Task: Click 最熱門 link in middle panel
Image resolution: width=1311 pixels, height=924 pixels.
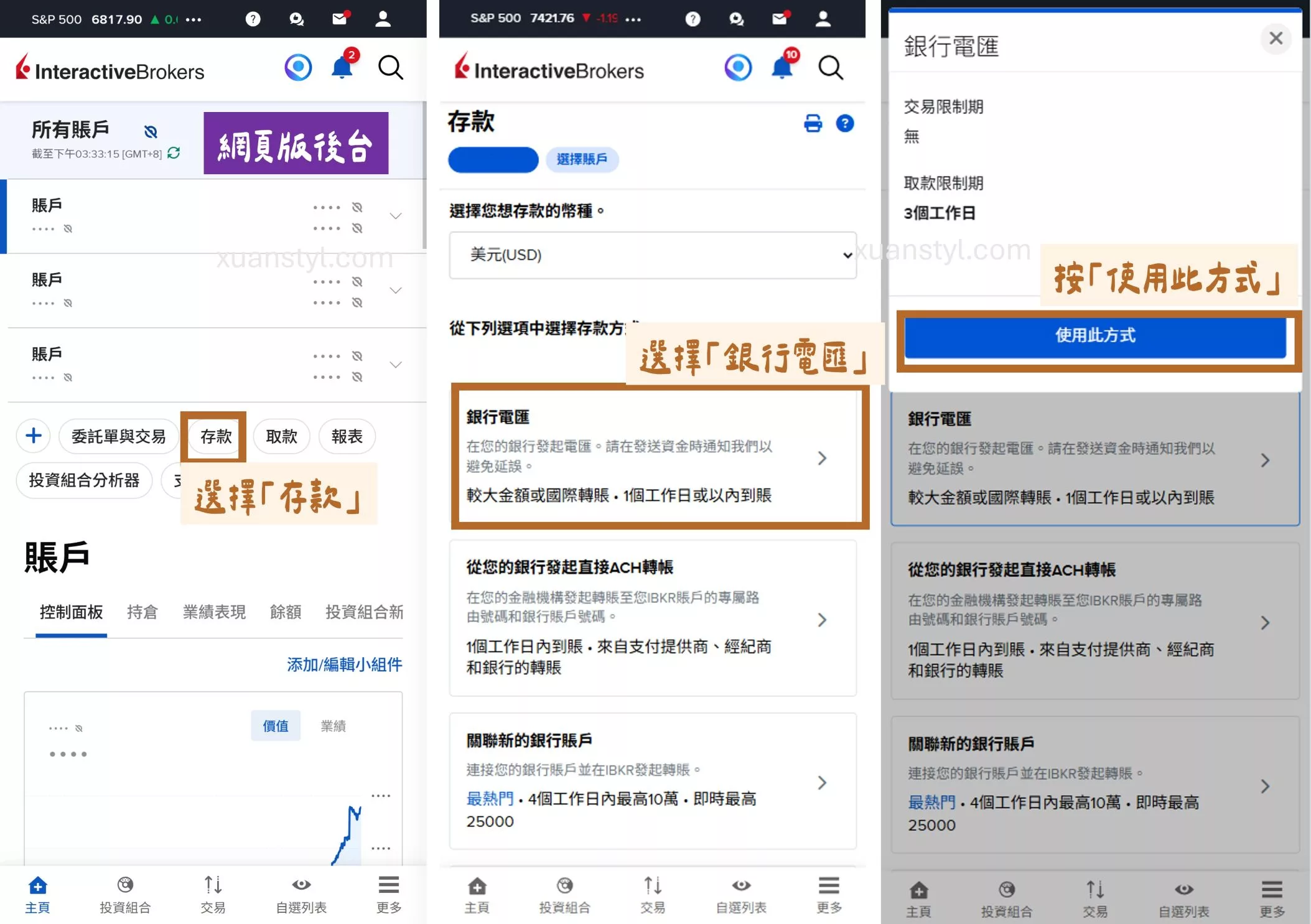Action: 490,798
